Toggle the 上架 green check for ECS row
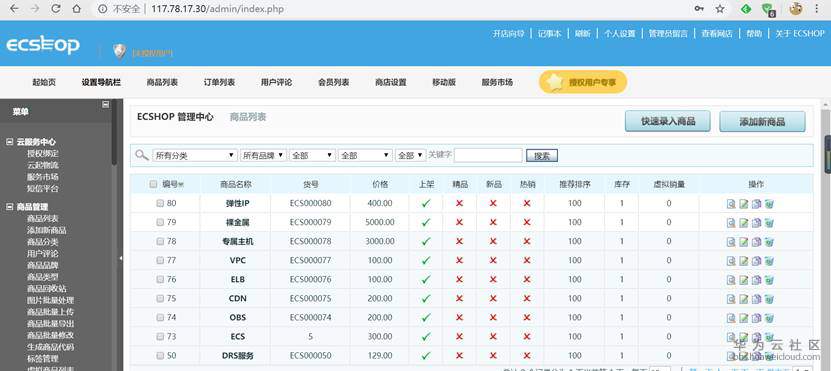Image resolution: width=831 pixels, height=371 pixels. [426, 337]
